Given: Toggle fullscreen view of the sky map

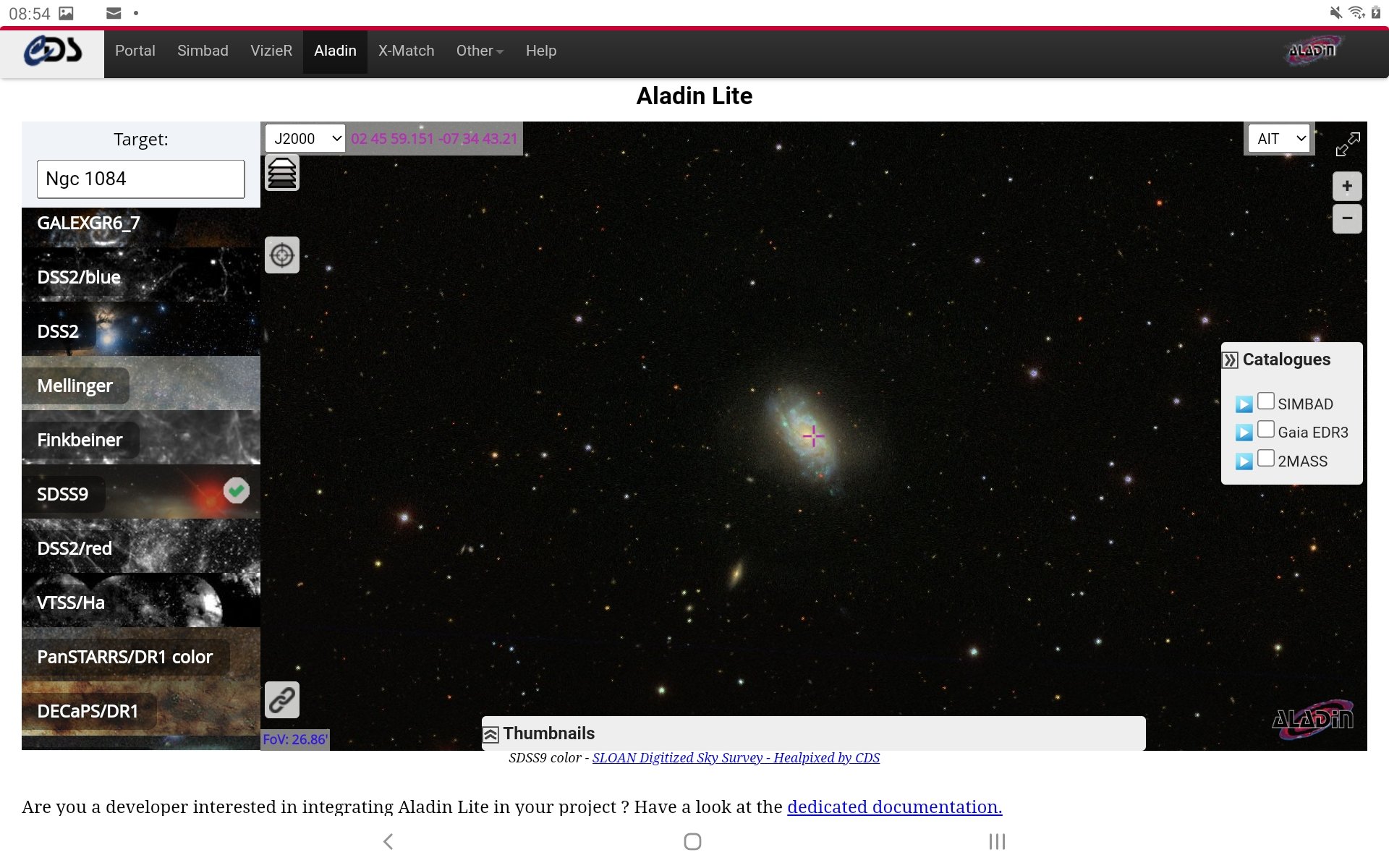Looking at the screenshot, I should pyautogui.click(x=1347, y=144).
